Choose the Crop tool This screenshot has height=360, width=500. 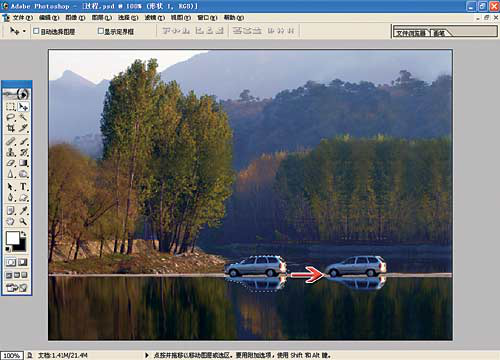[11, 128]
